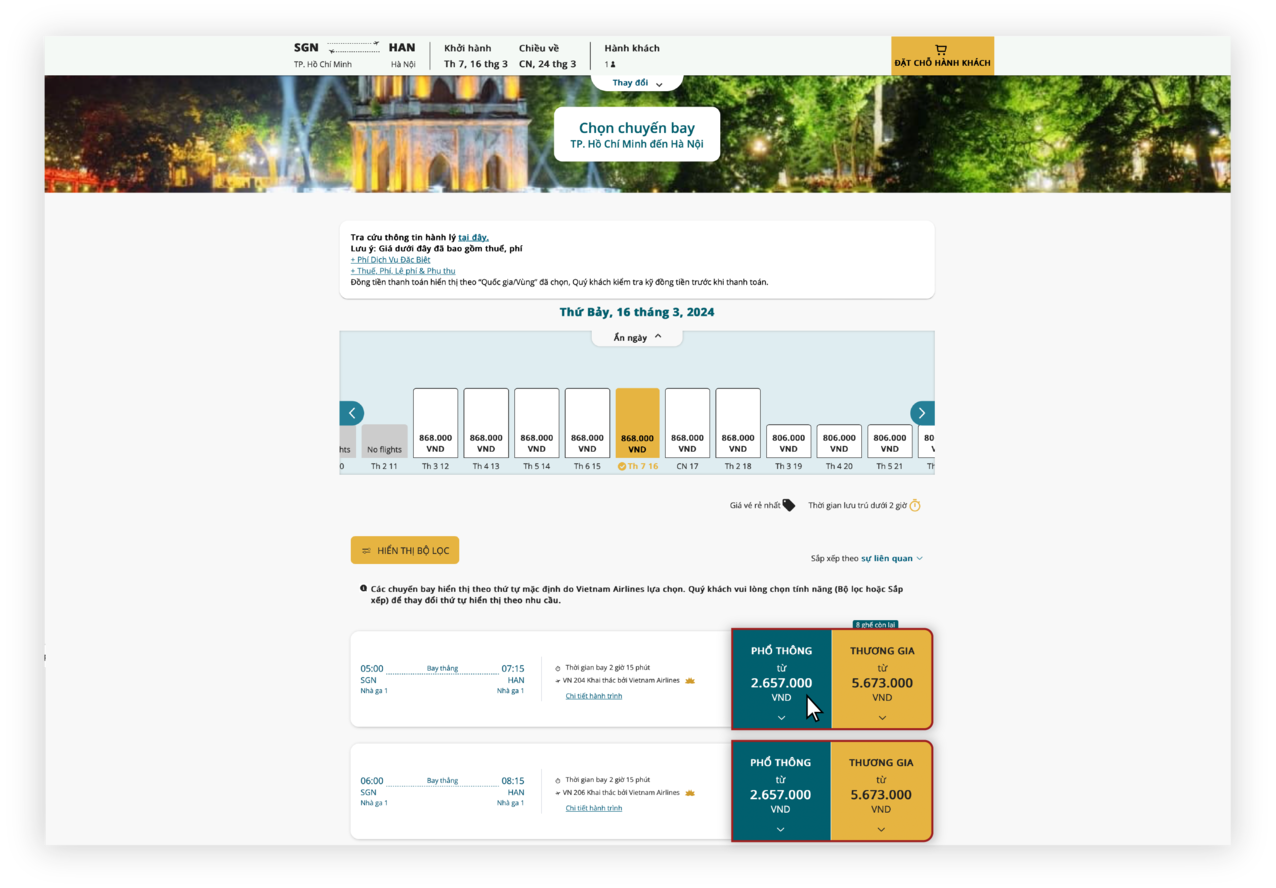The height and width of the screenshot is (888, 1276).
Task: Select PHỔ THÔNG fare for flight VN 206
Action: pos(781,791)
